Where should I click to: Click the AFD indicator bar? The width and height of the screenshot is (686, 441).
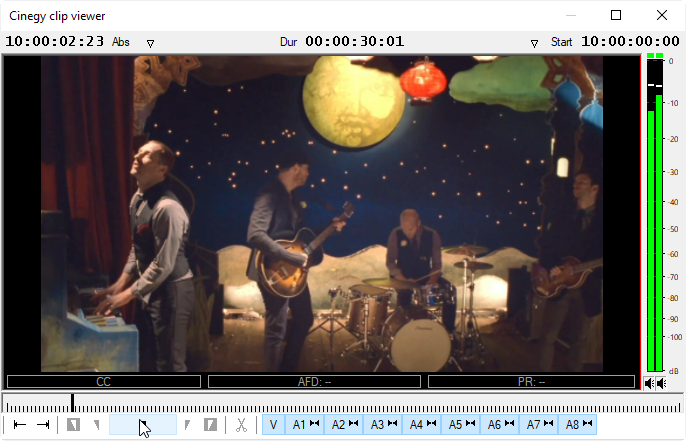[x=314, y=382]
